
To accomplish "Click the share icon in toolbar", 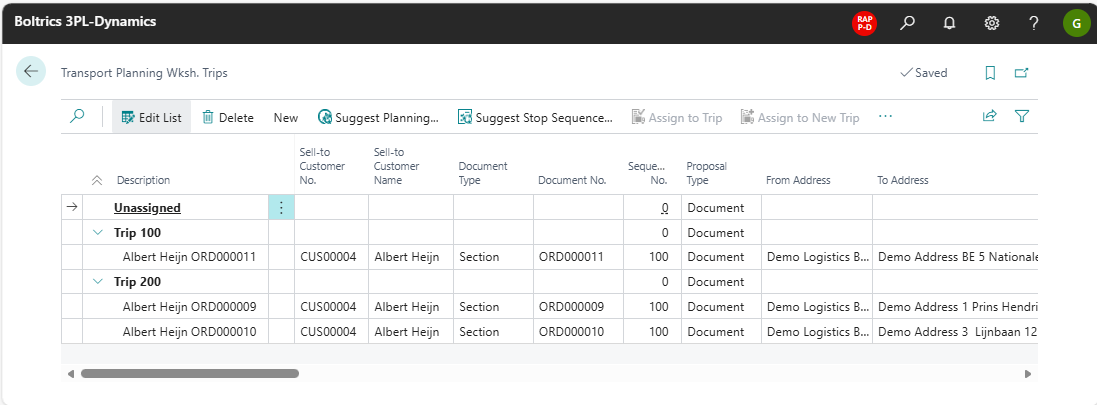I will [989, 117].
